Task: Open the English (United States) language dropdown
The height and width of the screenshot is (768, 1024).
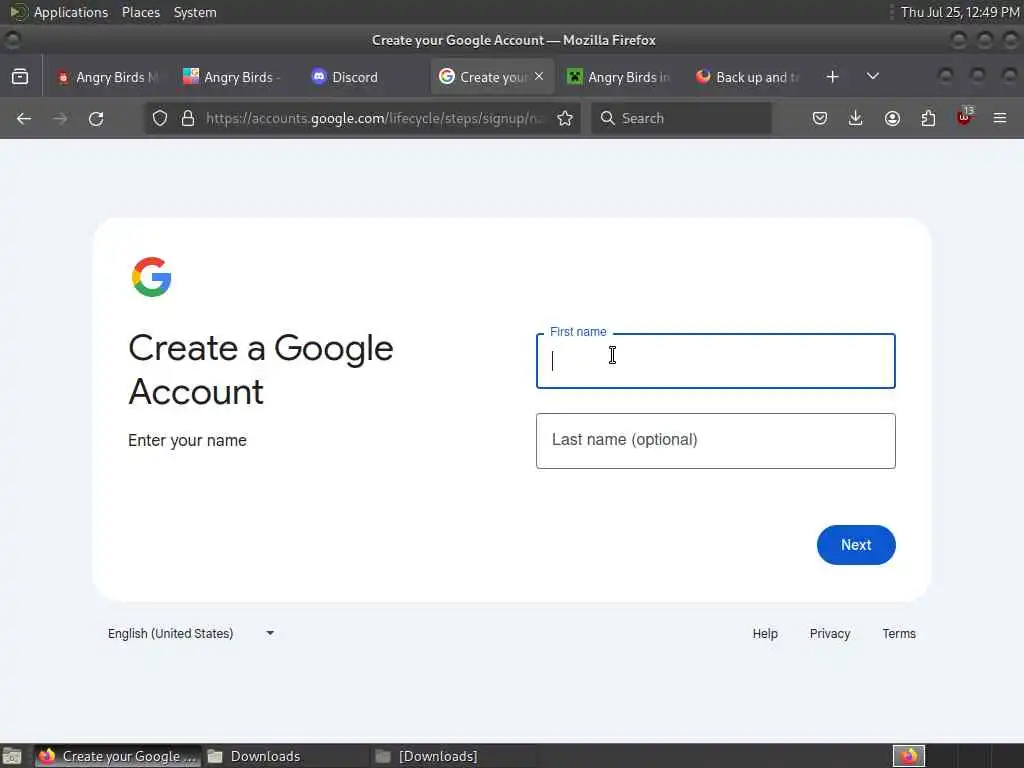Action: (x=191, y=633)
